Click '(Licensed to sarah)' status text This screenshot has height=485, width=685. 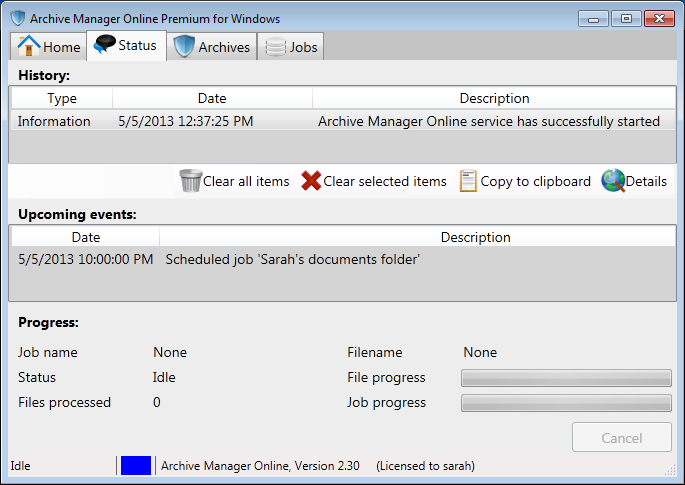pos(426,466)
